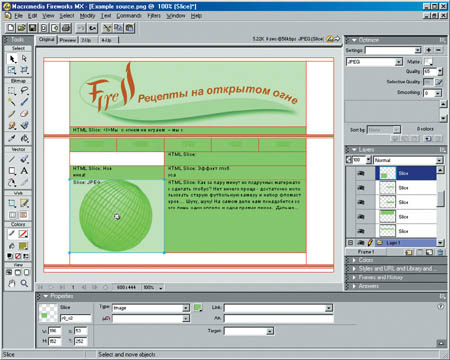Screen dimensions: 450x360
Task: Select the Text tool
Action: point(24,171)
